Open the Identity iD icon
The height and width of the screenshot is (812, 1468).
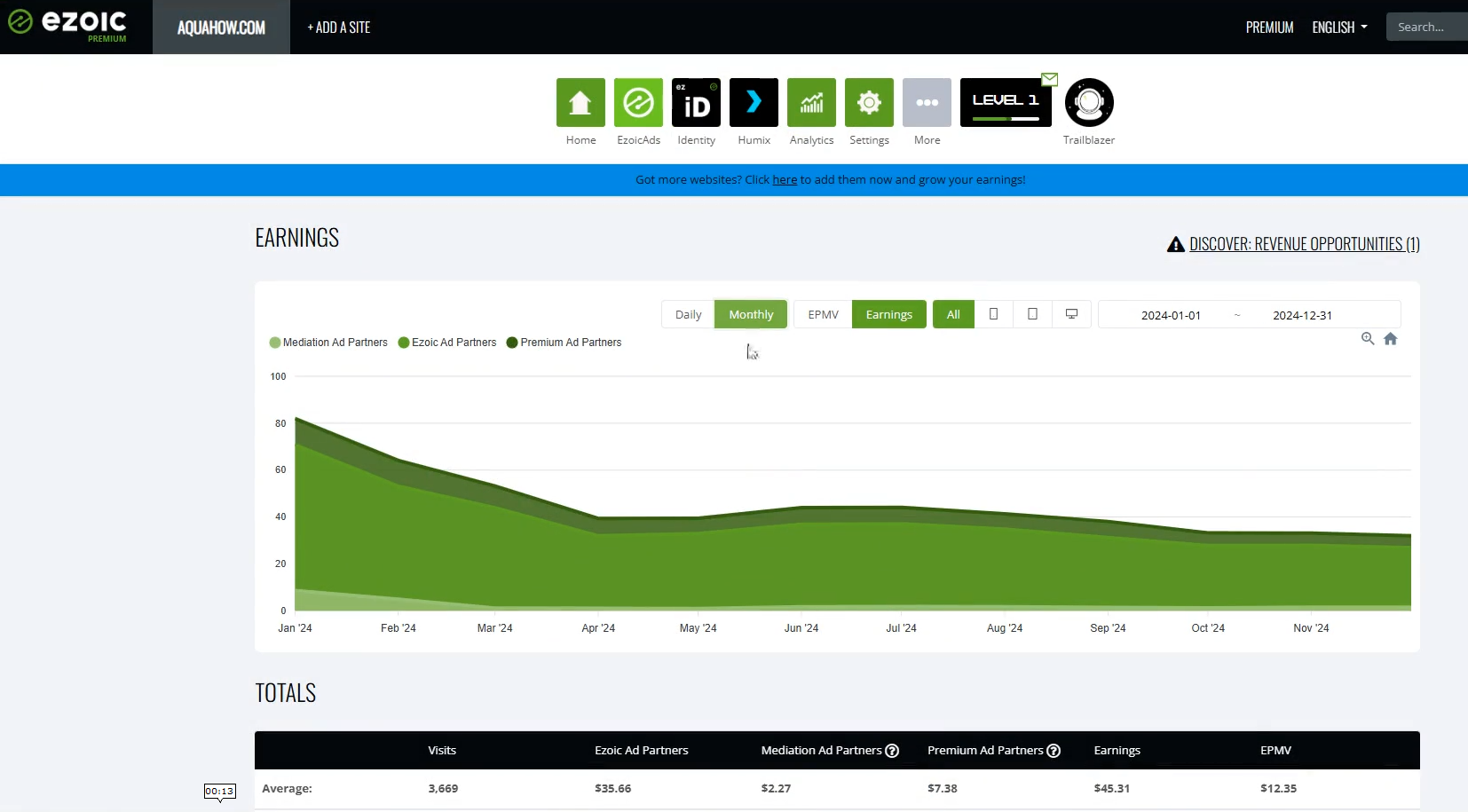[696, 102]
